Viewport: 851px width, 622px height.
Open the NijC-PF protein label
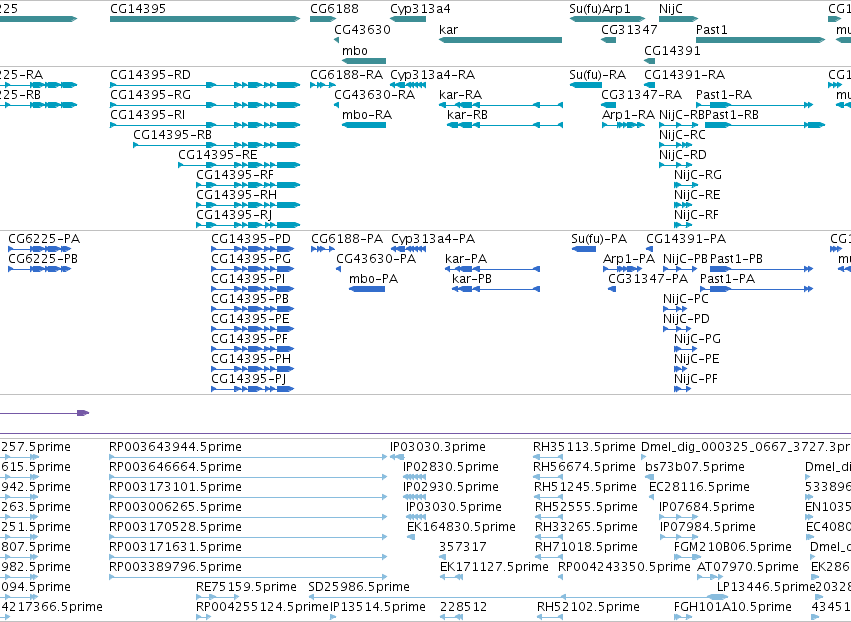click(696, 379)
